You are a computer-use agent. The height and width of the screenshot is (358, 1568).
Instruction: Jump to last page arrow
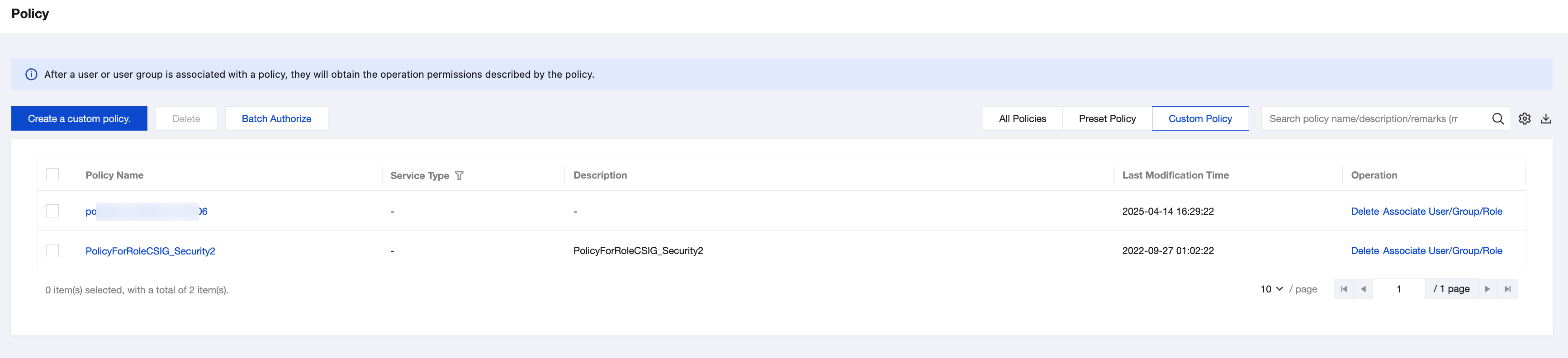point(1507,289)
